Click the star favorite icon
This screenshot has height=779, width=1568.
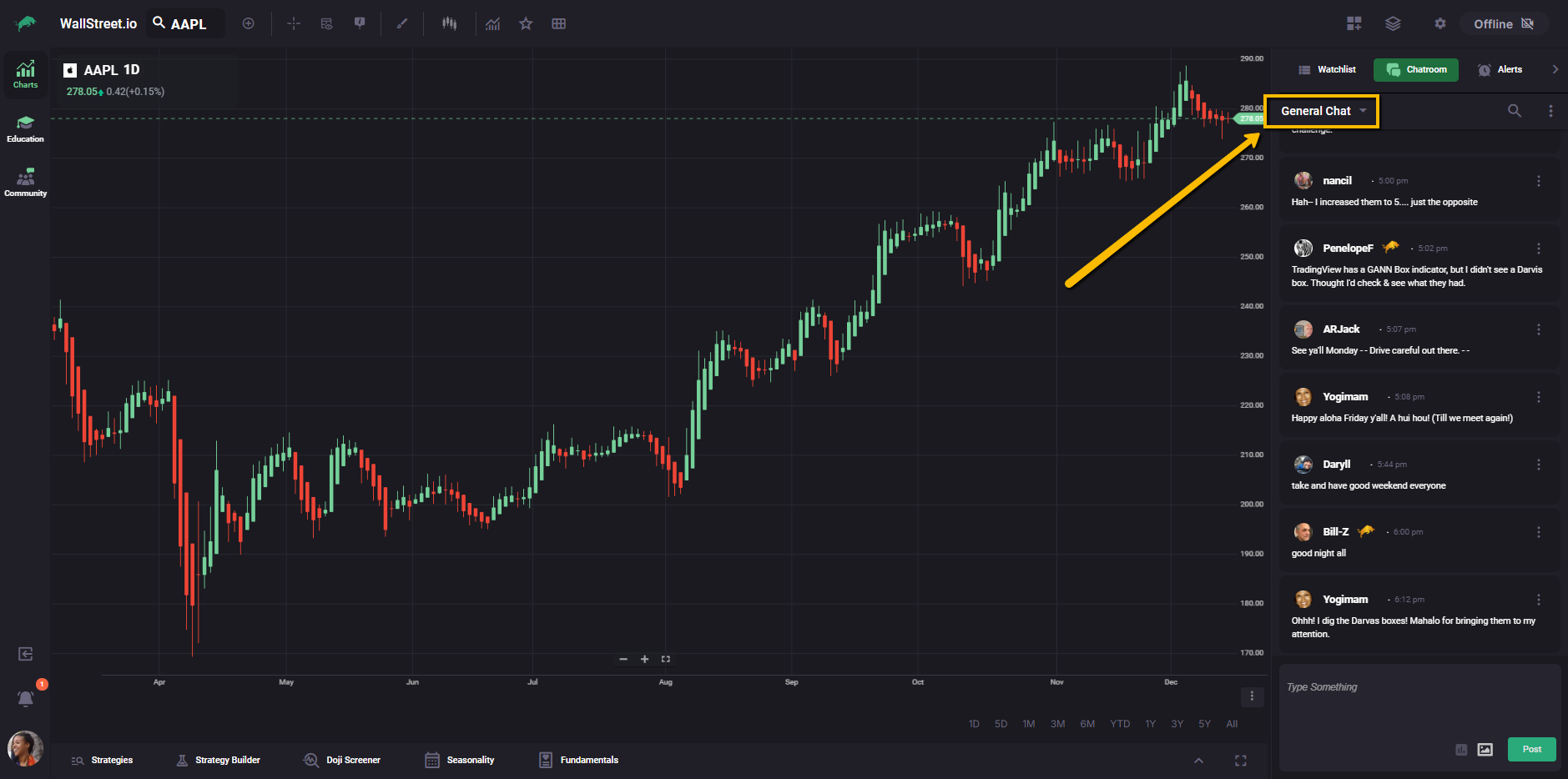[x=526, y=23]
